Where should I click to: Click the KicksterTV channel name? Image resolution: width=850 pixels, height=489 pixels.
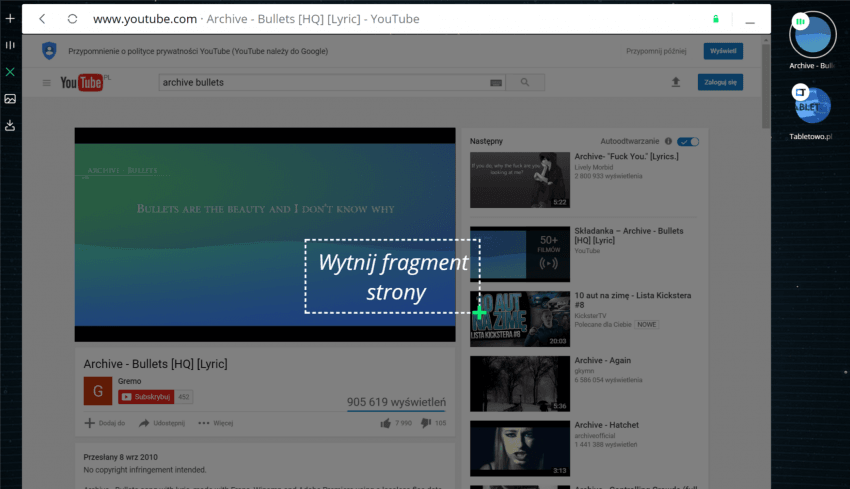(590, 316)
